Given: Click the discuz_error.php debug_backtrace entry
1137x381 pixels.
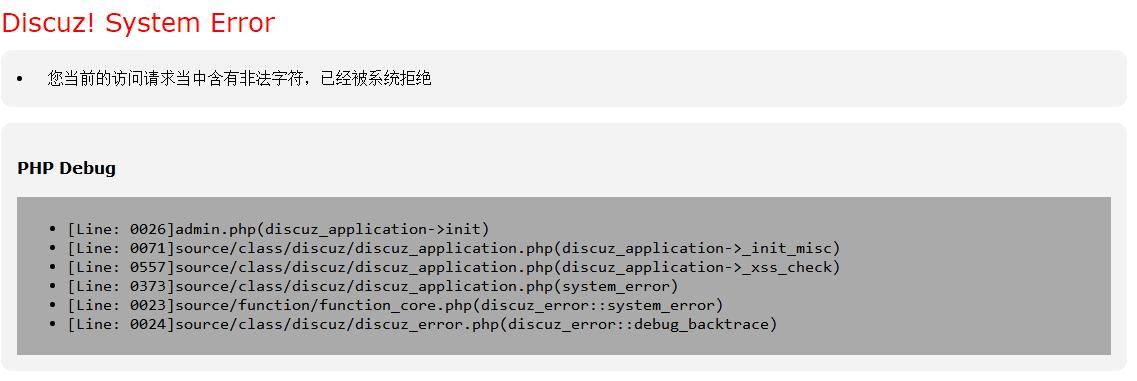Looking at the screenshot, I should coord(422,324).
